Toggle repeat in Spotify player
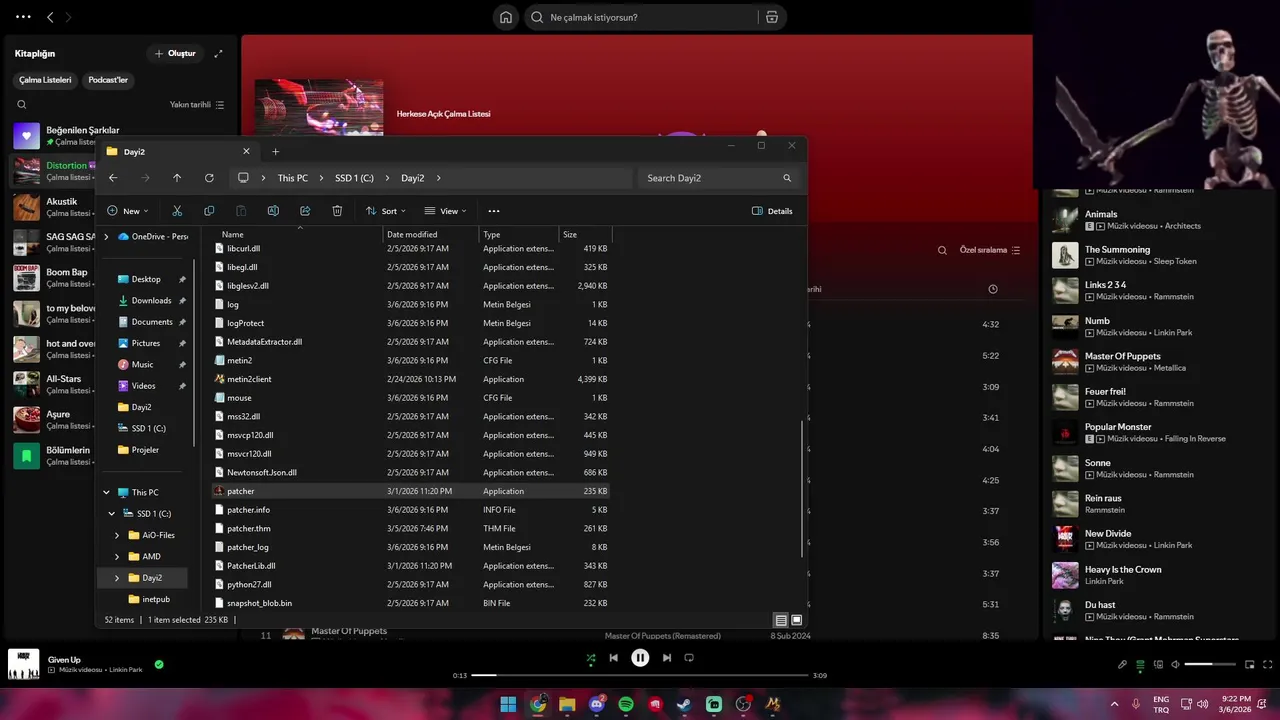1280x720 pixels. click(689, 658)
